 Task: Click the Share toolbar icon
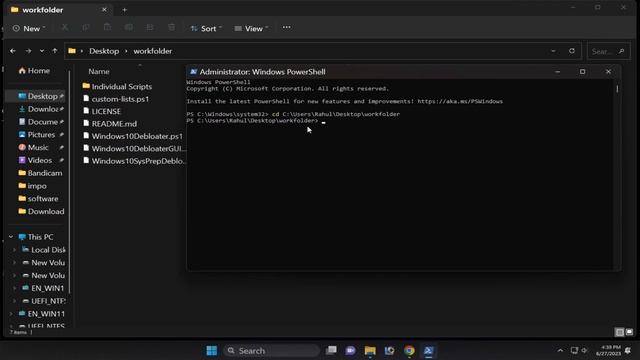(150, 28)
